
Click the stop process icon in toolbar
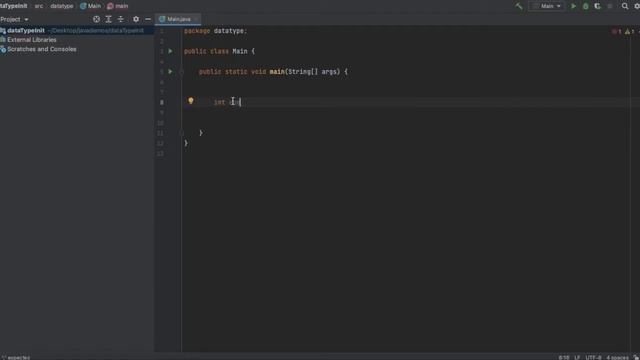610,6
